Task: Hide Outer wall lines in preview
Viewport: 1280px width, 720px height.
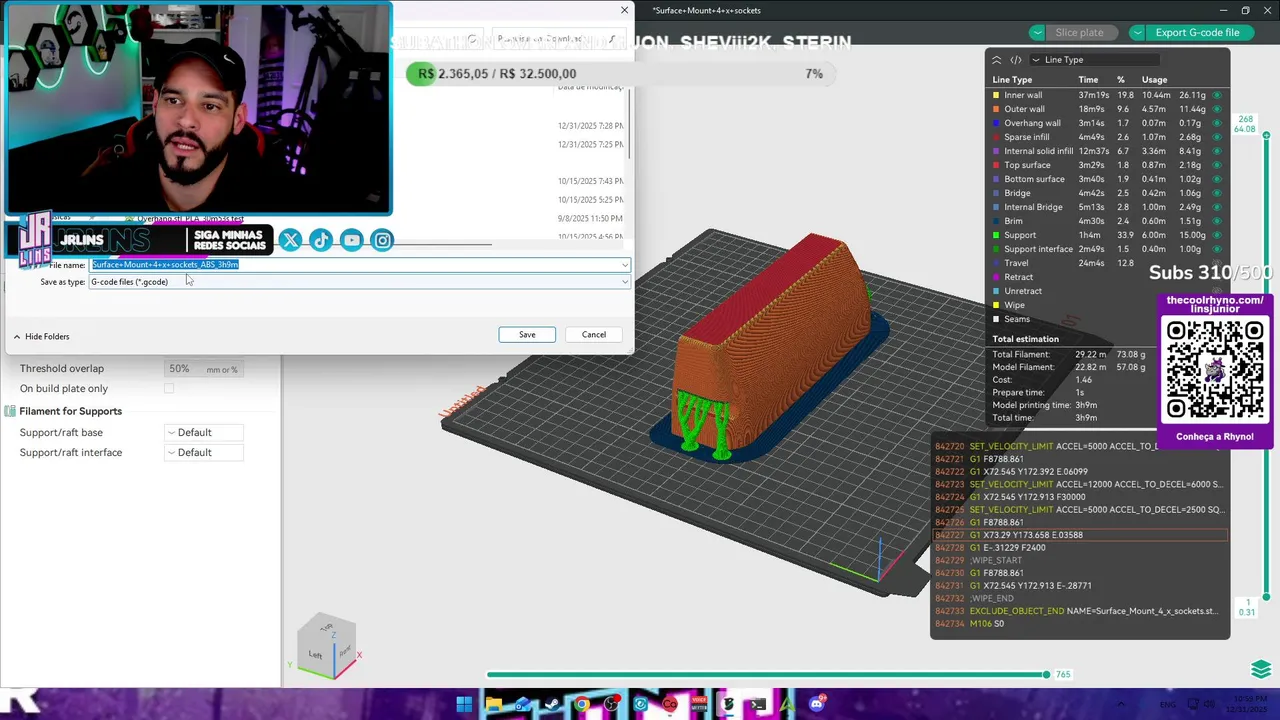Action: click(x=1217, y=109)
